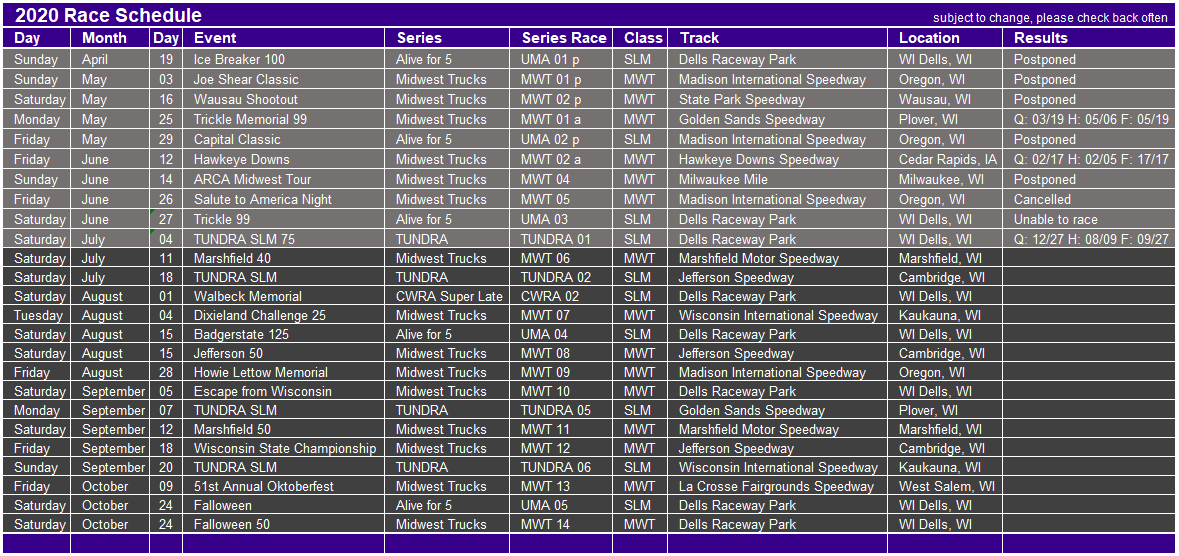
Task: Click the 'Wisconsin State Championship' event cell
Action: coord(283,448)
